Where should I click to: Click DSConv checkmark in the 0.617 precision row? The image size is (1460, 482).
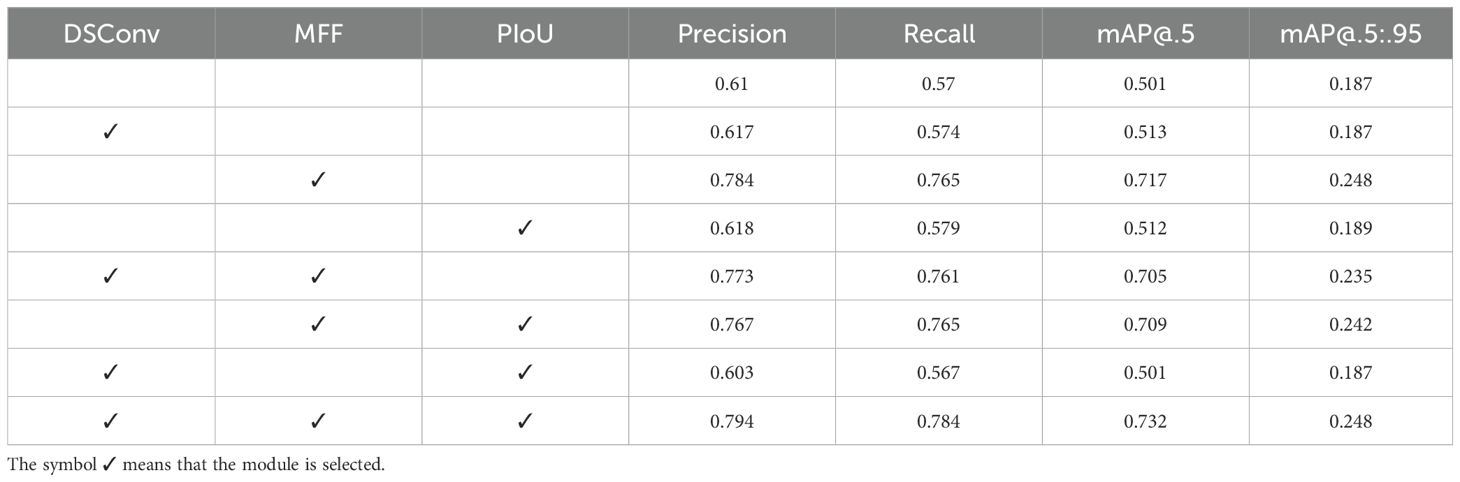[111, 132]
